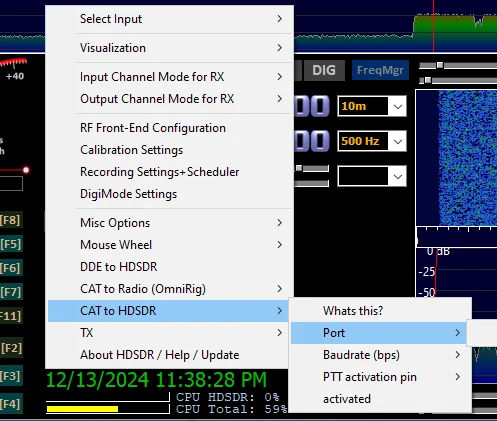The width and height of the screenshot is (497, 421).
Task: Click the green spectrum signal at the top
Action: [x=455, y=25]
